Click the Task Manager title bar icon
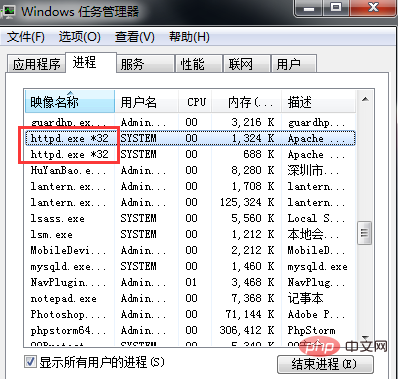The height and width of the screenshot is (379, 398). point(9,11)
